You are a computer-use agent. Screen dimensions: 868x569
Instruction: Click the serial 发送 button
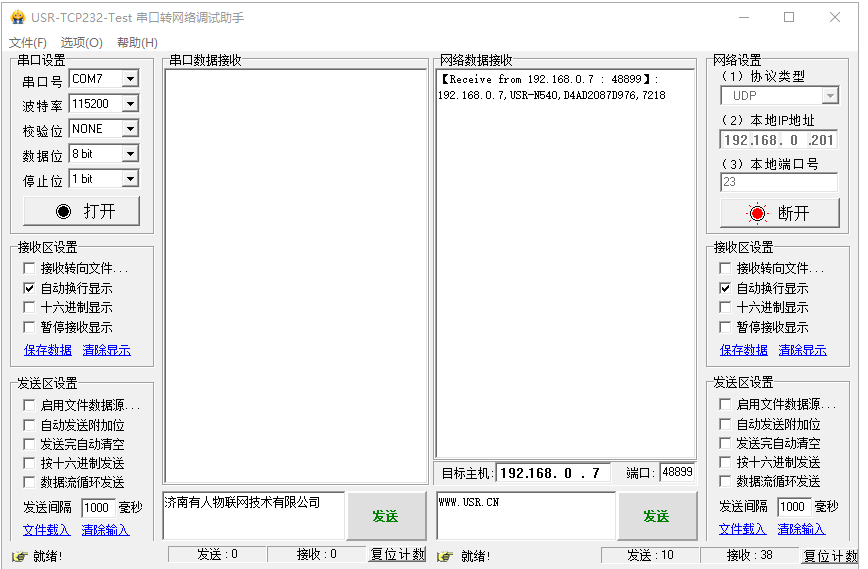click(x=386, y=516)
